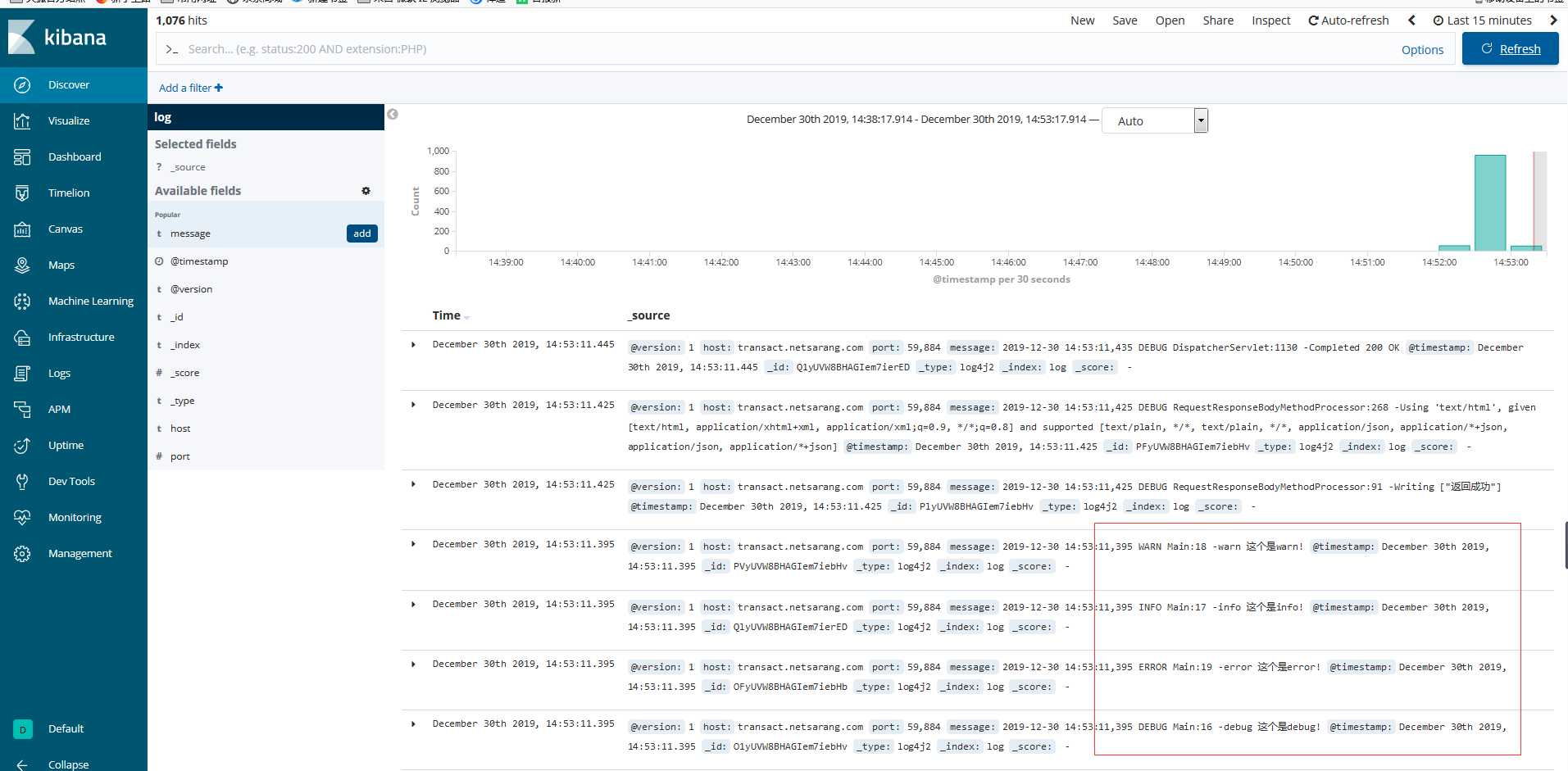Click the histogram bar at 14:53:00

1526,247
